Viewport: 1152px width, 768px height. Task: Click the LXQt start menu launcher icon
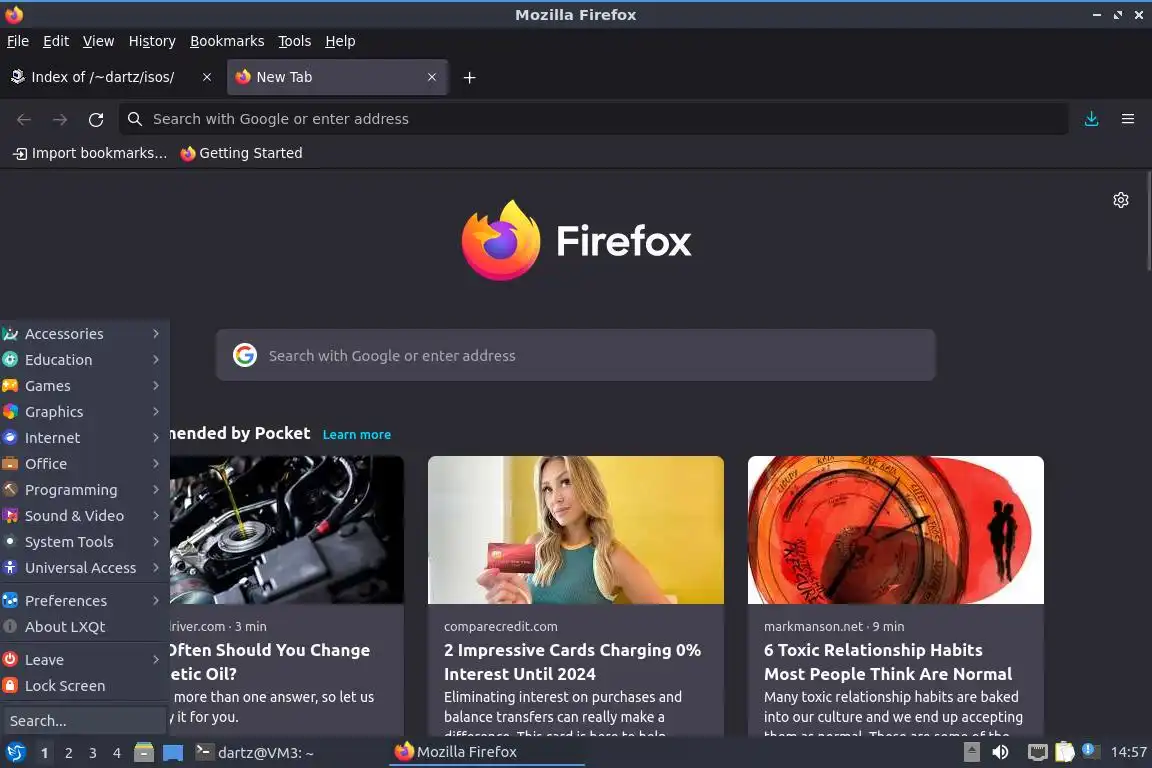[15, 752]
